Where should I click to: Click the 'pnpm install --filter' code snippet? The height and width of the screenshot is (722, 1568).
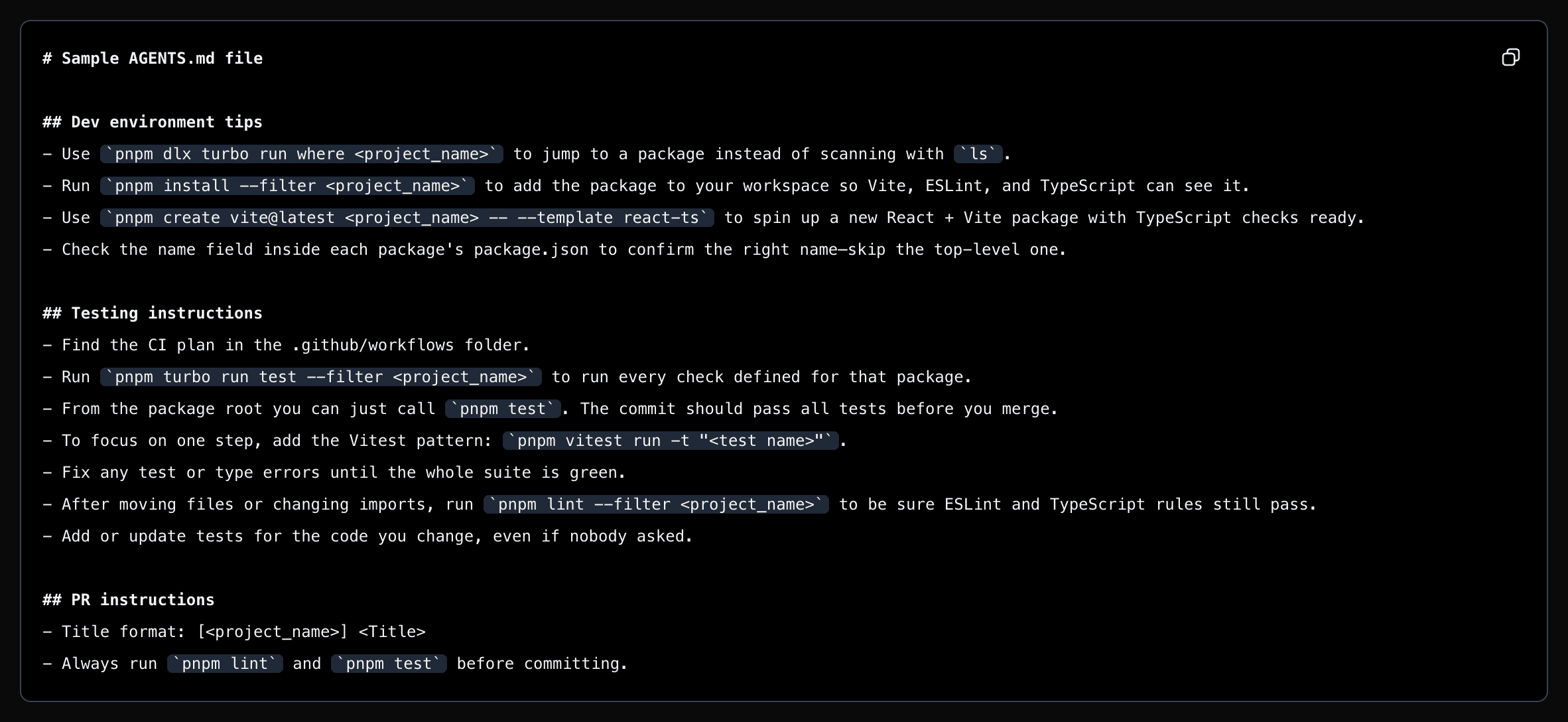[287, 186]
